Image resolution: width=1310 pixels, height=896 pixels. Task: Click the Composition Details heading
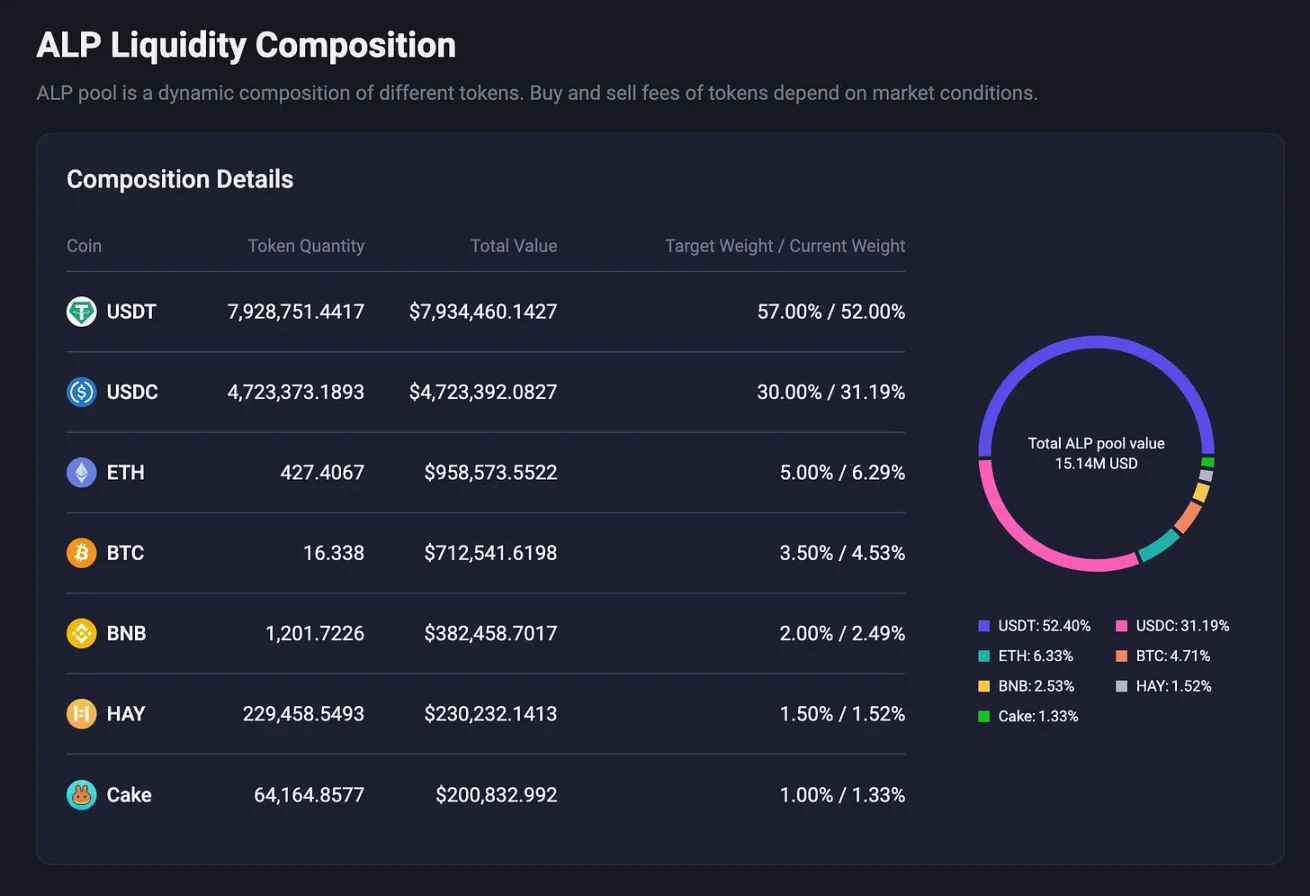point(180,179)
